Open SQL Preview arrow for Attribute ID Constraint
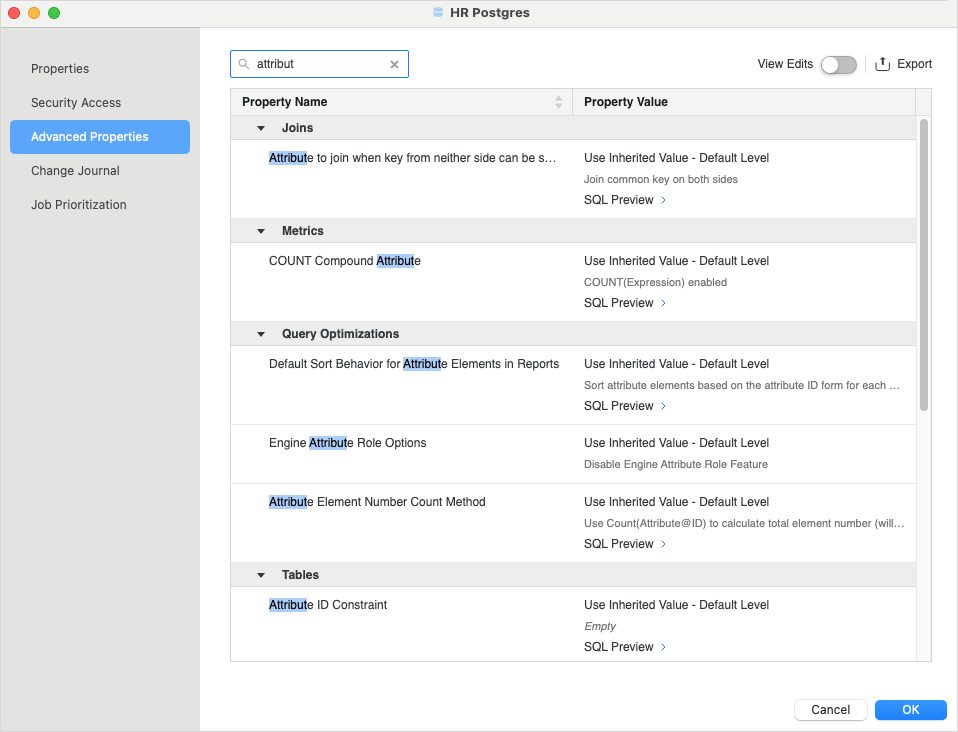Image resolution: width=958 pixels, height=732 pixels. pyautogui.click(x=663, y=647)
